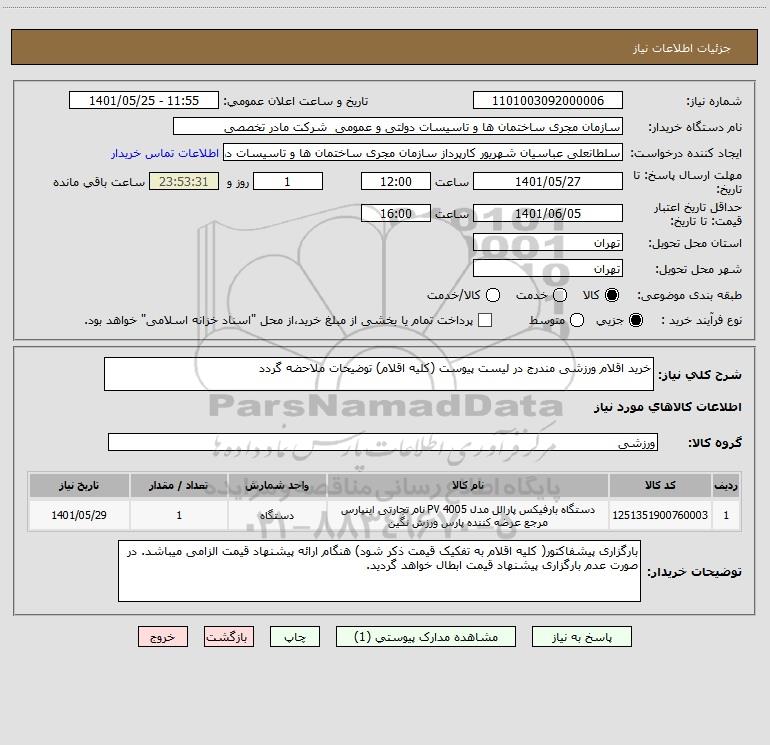This screenshot has width=770, height=745.
Task: Select the کالا radio button
Action: pyautogui.click(x=612, y=295)
